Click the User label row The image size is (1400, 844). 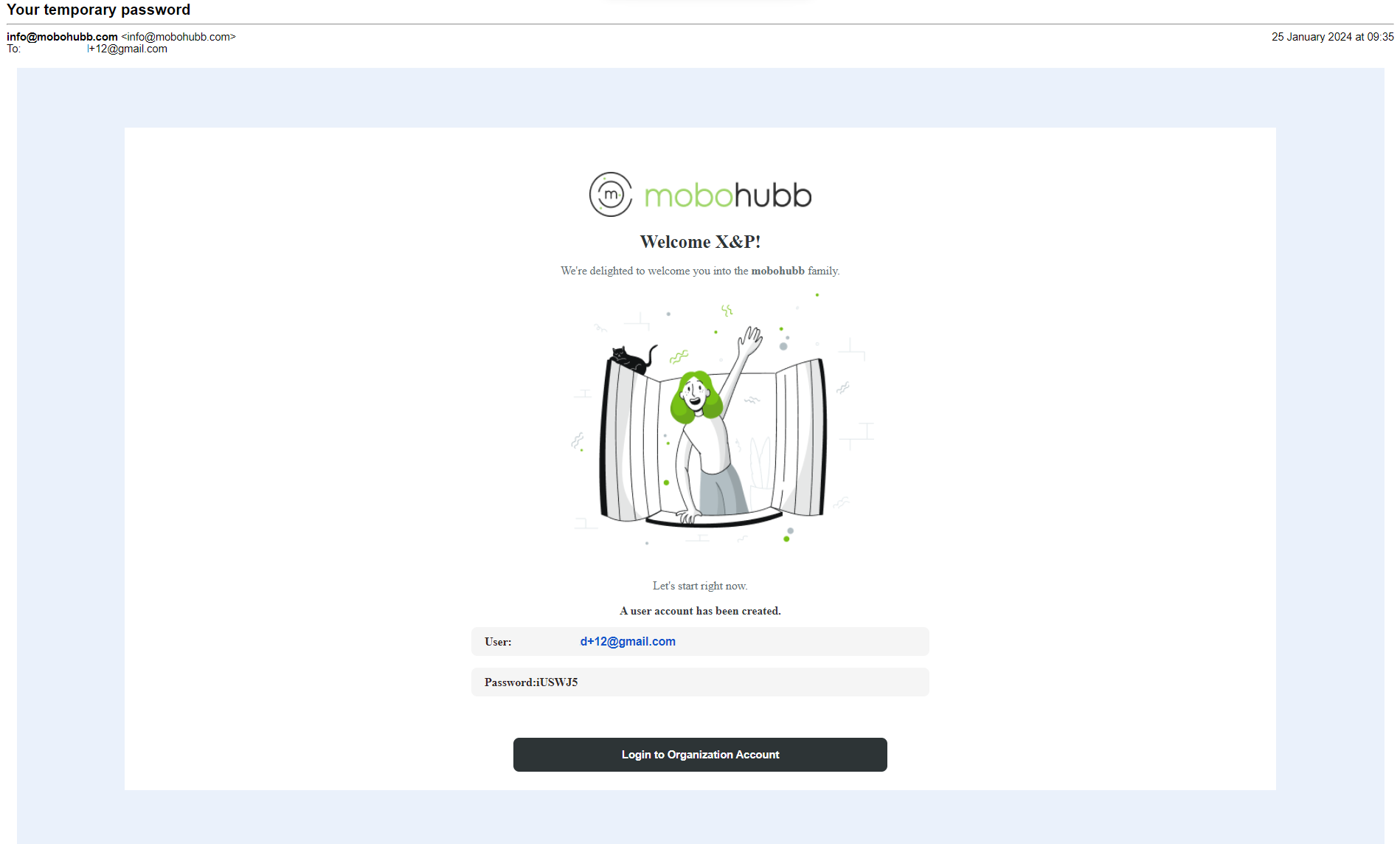(x=700, y=642)
